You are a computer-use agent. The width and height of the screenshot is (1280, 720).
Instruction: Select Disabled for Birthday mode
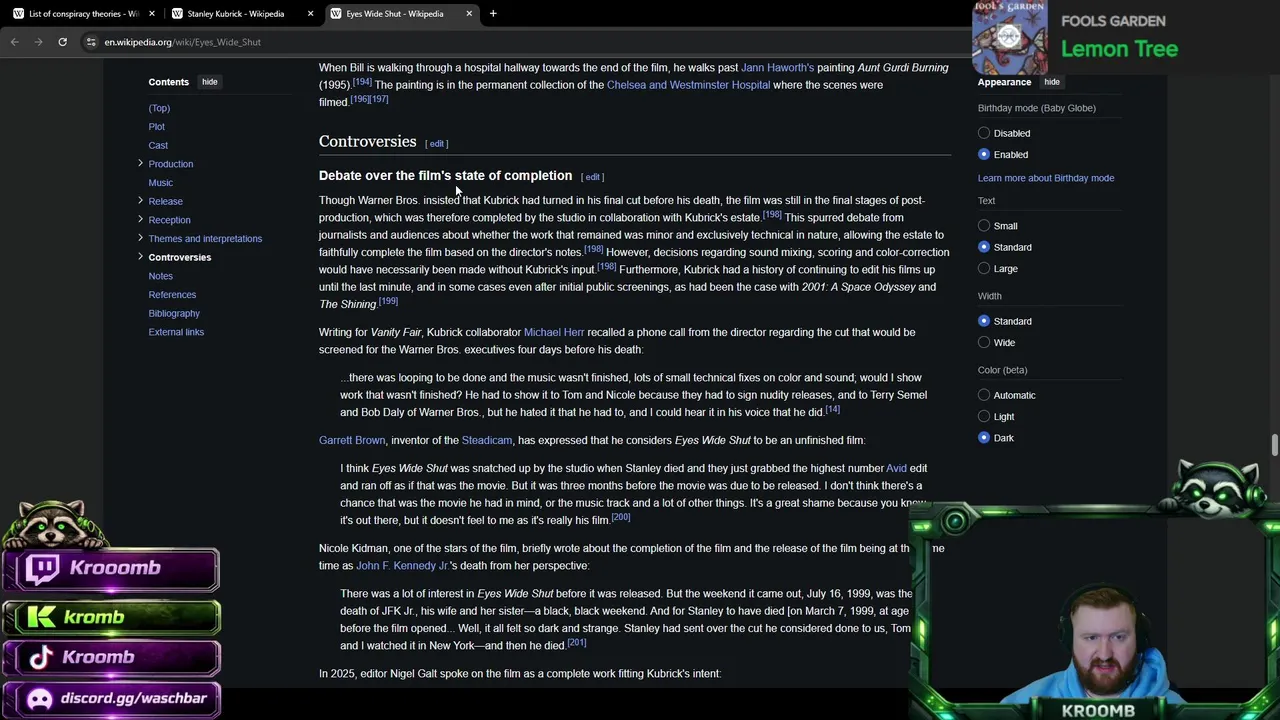(984, 133)
